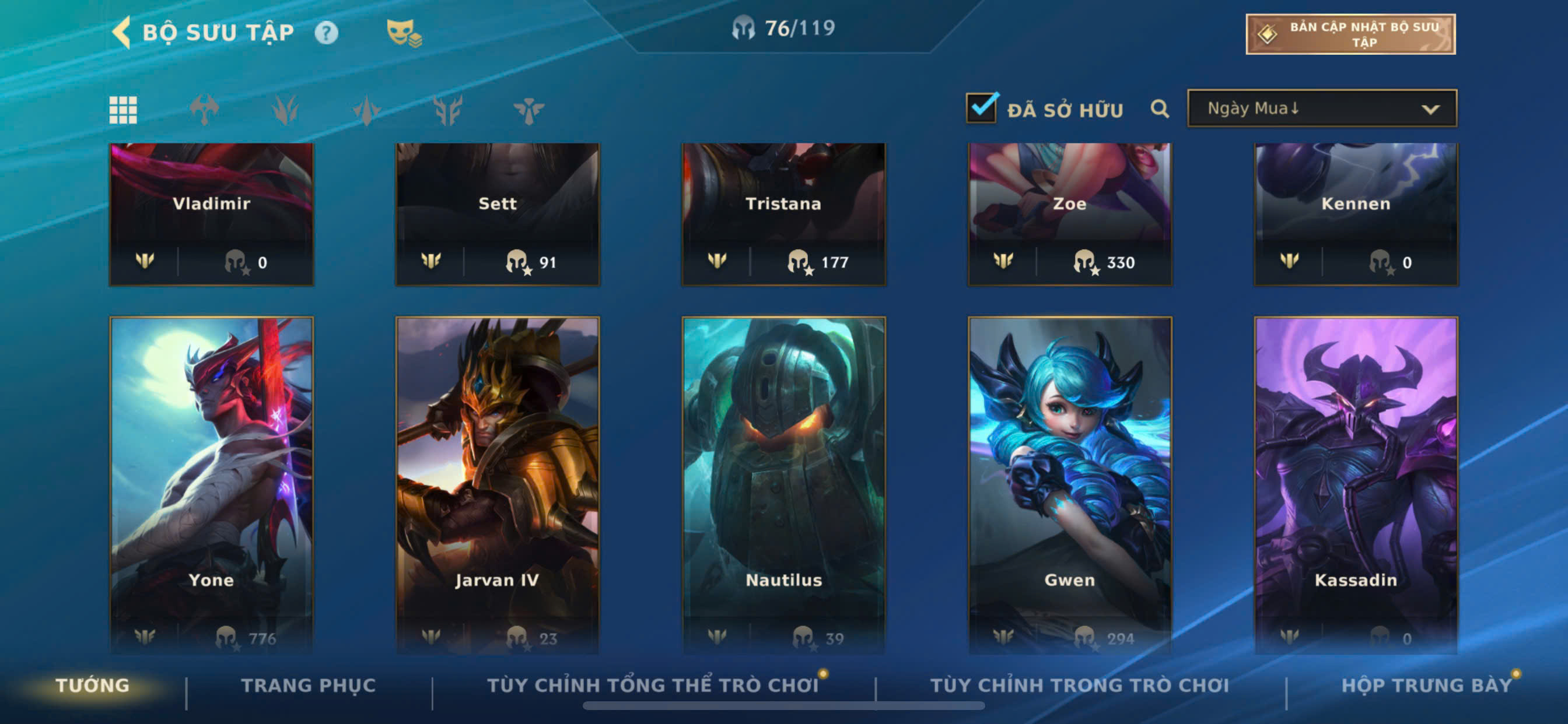
Task: Open the Hộp Trưng Bày tab
Action: pos(1427,686)
